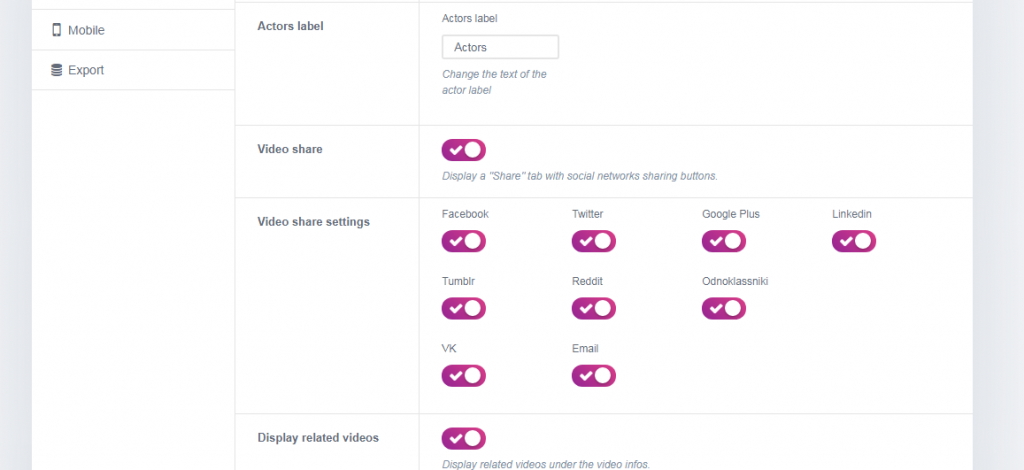Click the Display related videos heading
Image resolution: width=1024 pixels, height=470 pixels.
[x=317, y=438]
